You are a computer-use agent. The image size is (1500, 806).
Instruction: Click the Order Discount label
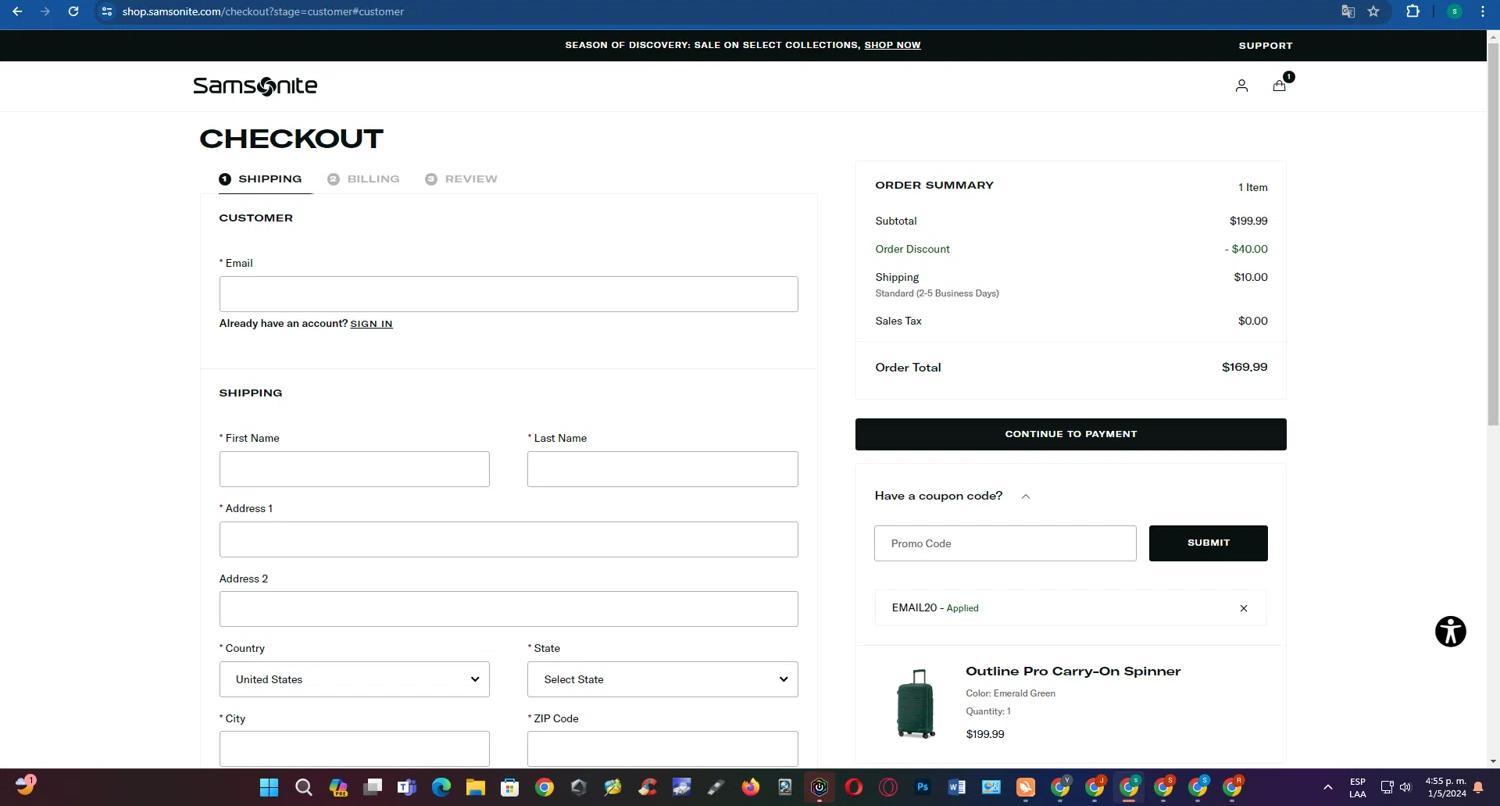pyautogui.click(x=912, y=249)
